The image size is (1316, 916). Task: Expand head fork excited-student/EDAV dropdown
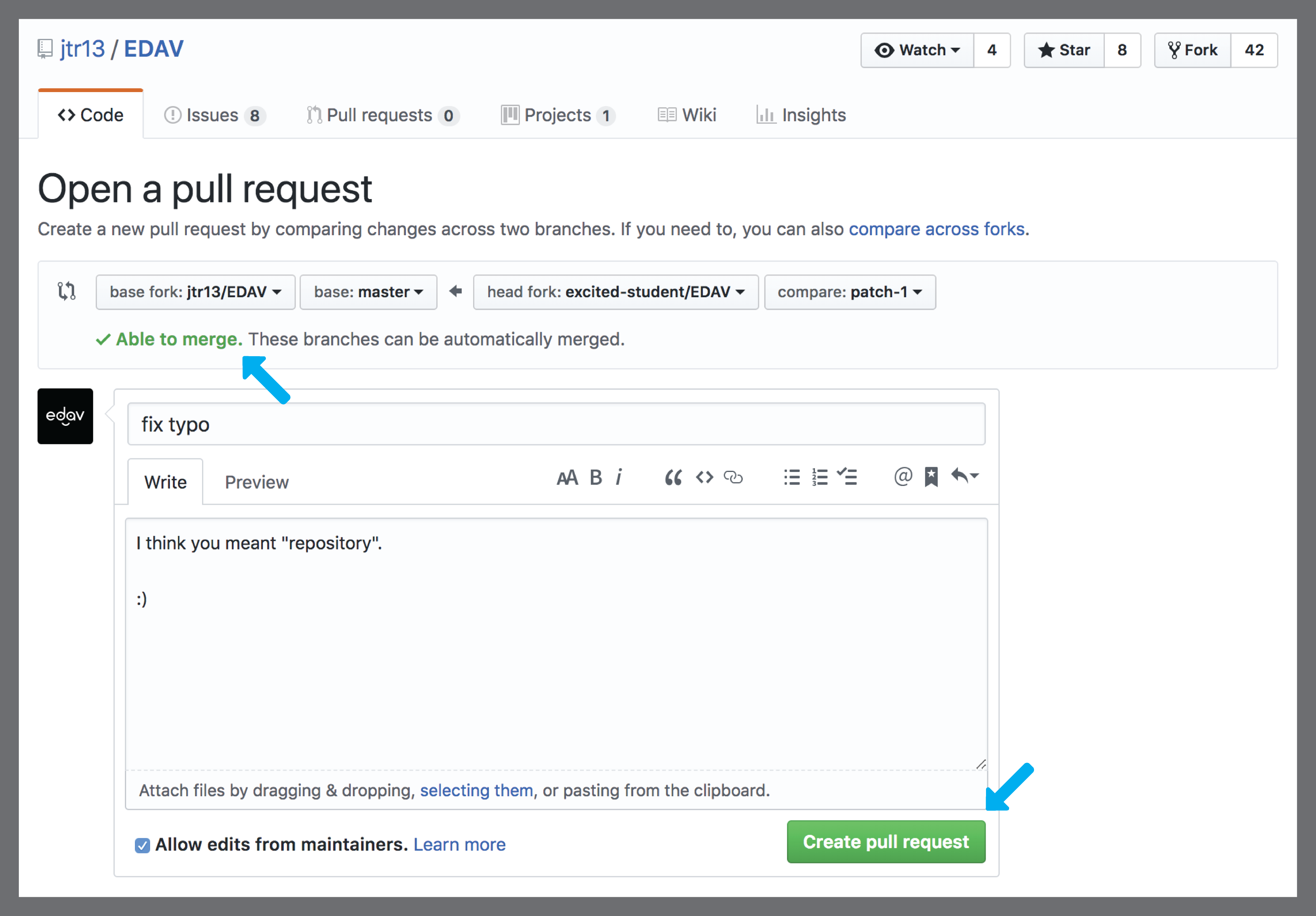616,292
